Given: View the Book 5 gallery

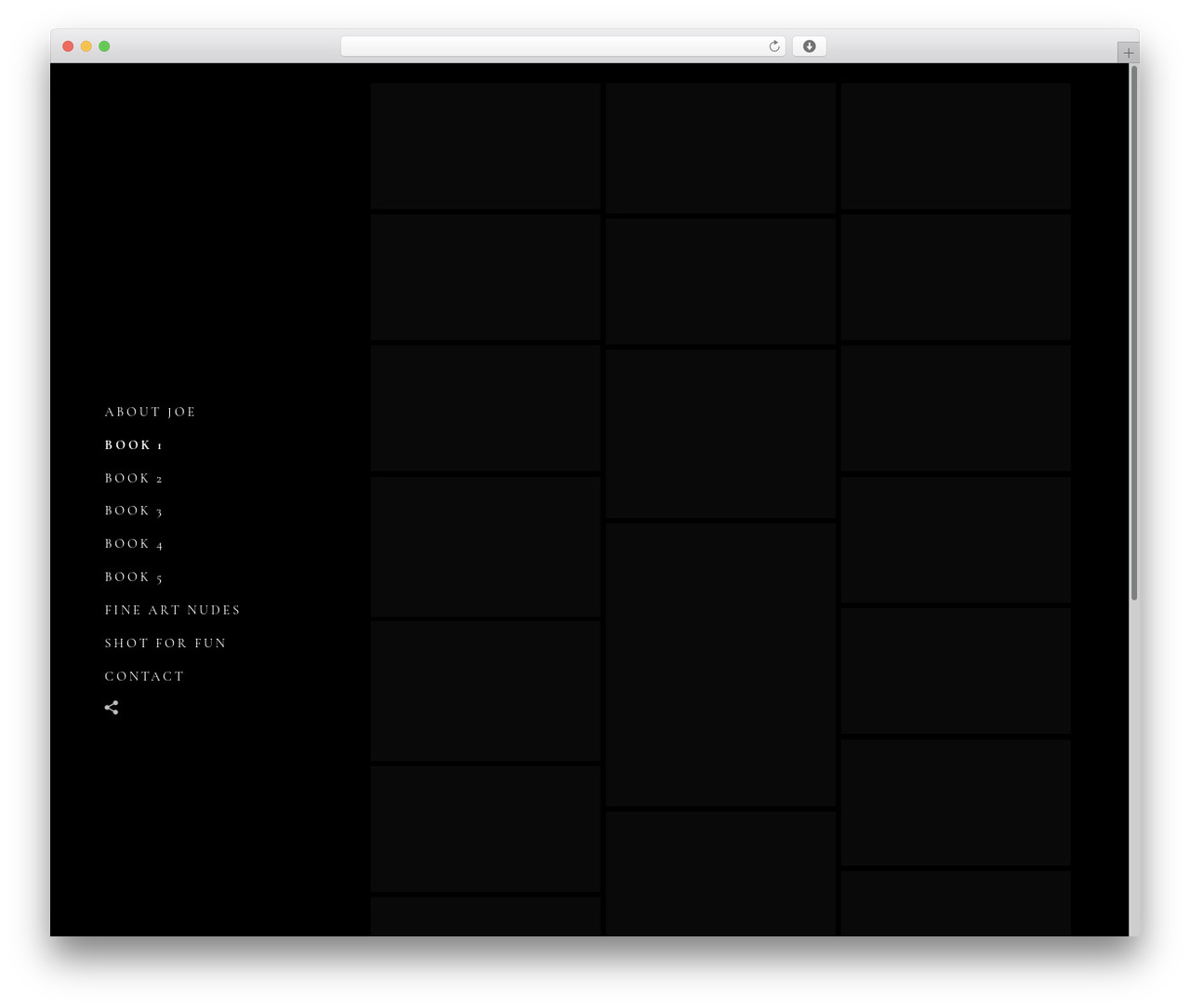Looking at the screenshot, I should point(134,577).
